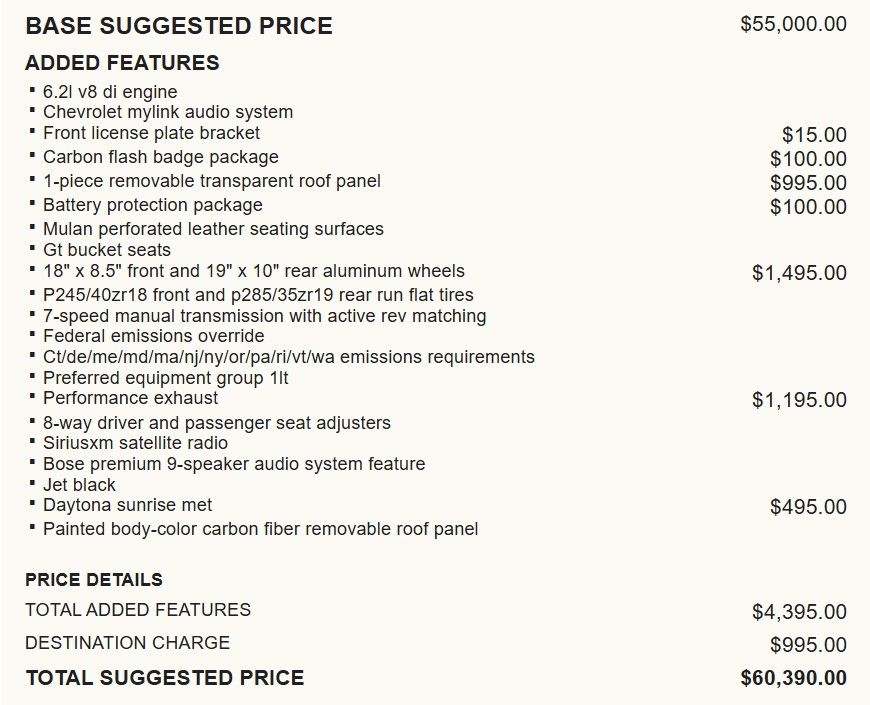Select the Total Added Features amount $4,395.00

click(x=799, y=612)
